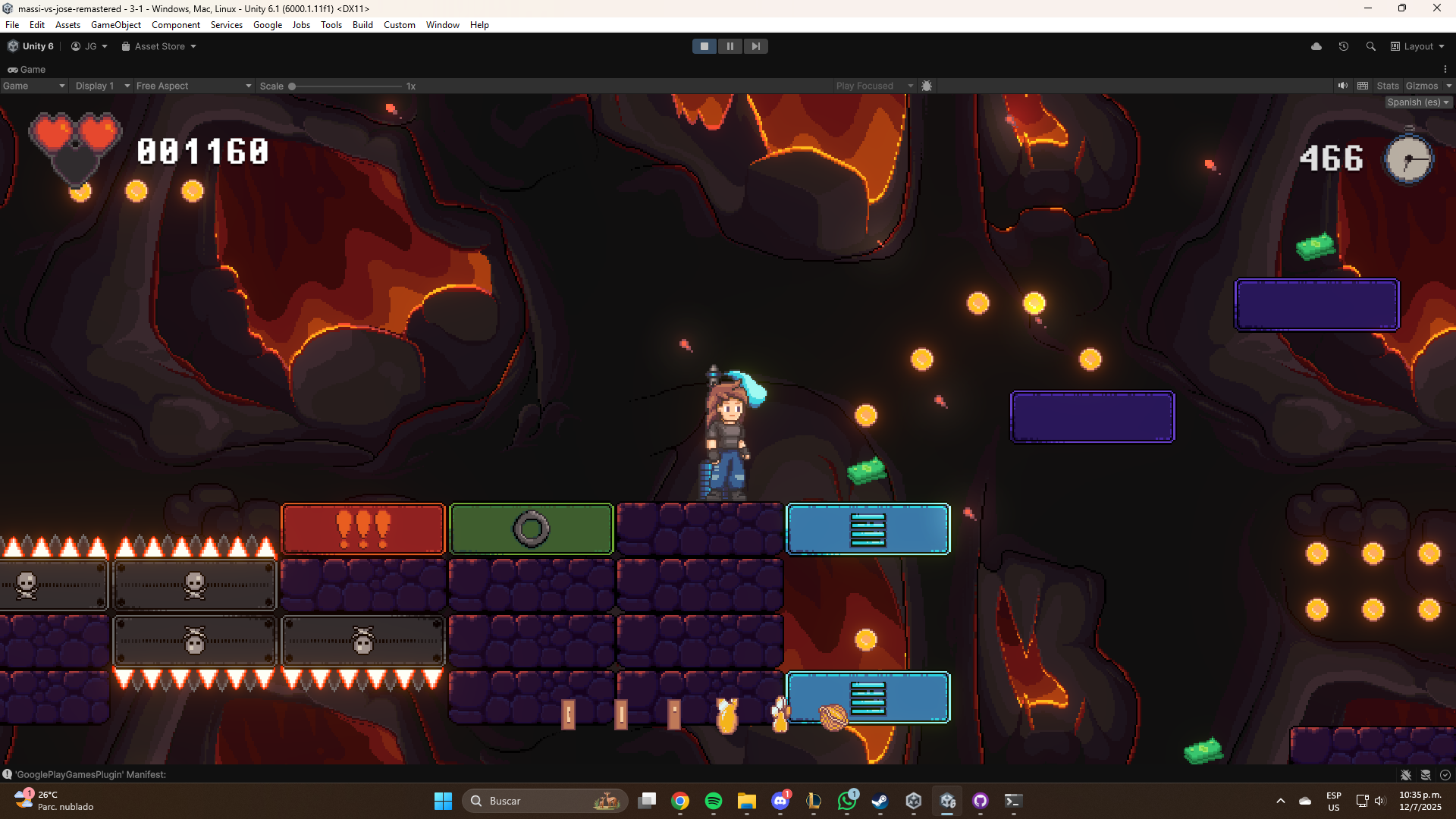Click the Scale slider handle
The height and width of the screenshot is (819, 1456).
click(x=292, y=86)
